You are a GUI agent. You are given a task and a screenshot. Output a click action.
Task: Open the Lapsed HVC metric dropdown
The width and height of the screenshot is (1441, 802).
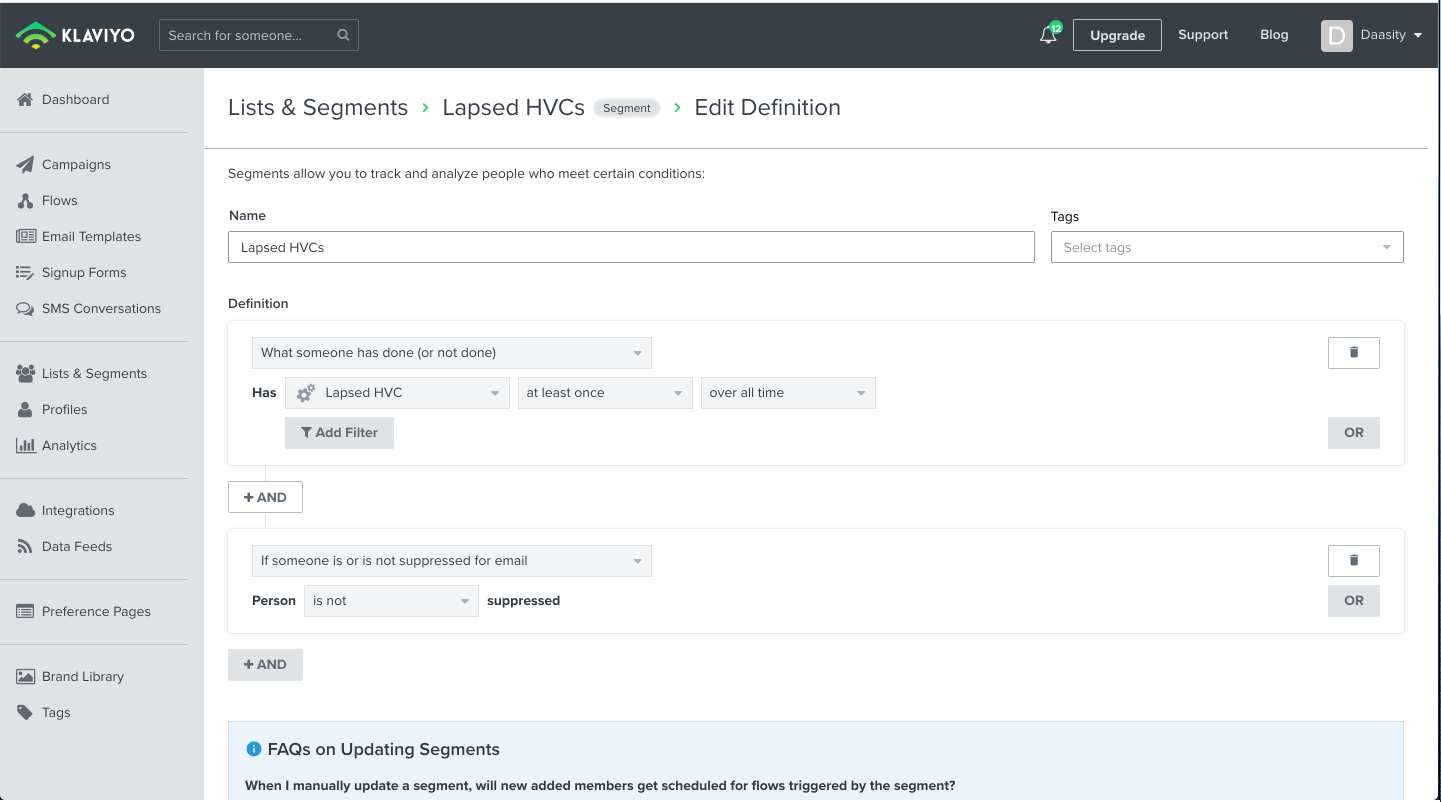tap(396, 393)
